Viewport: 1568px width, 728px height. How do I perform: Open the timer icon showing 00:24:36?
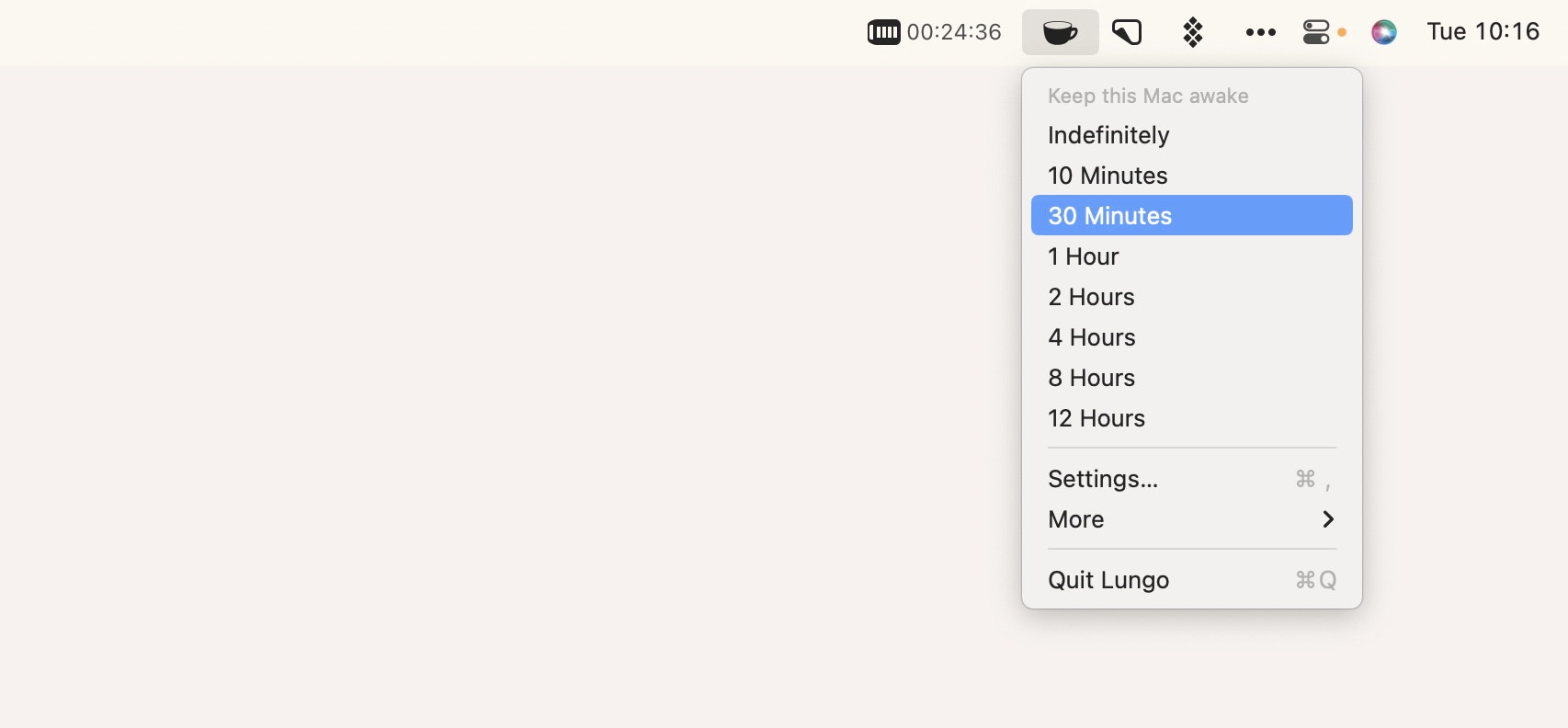tap(934, 32)
